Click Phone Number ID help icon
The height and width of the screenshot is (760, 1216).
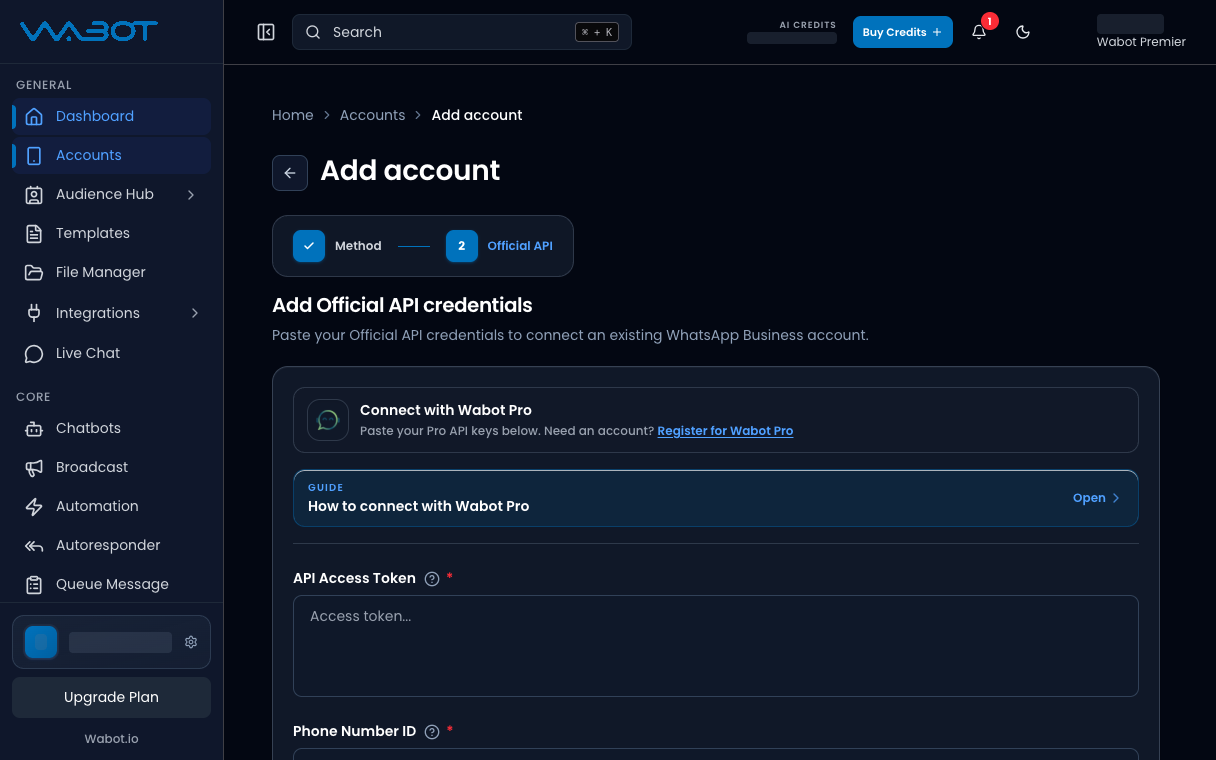click(432, 732)
